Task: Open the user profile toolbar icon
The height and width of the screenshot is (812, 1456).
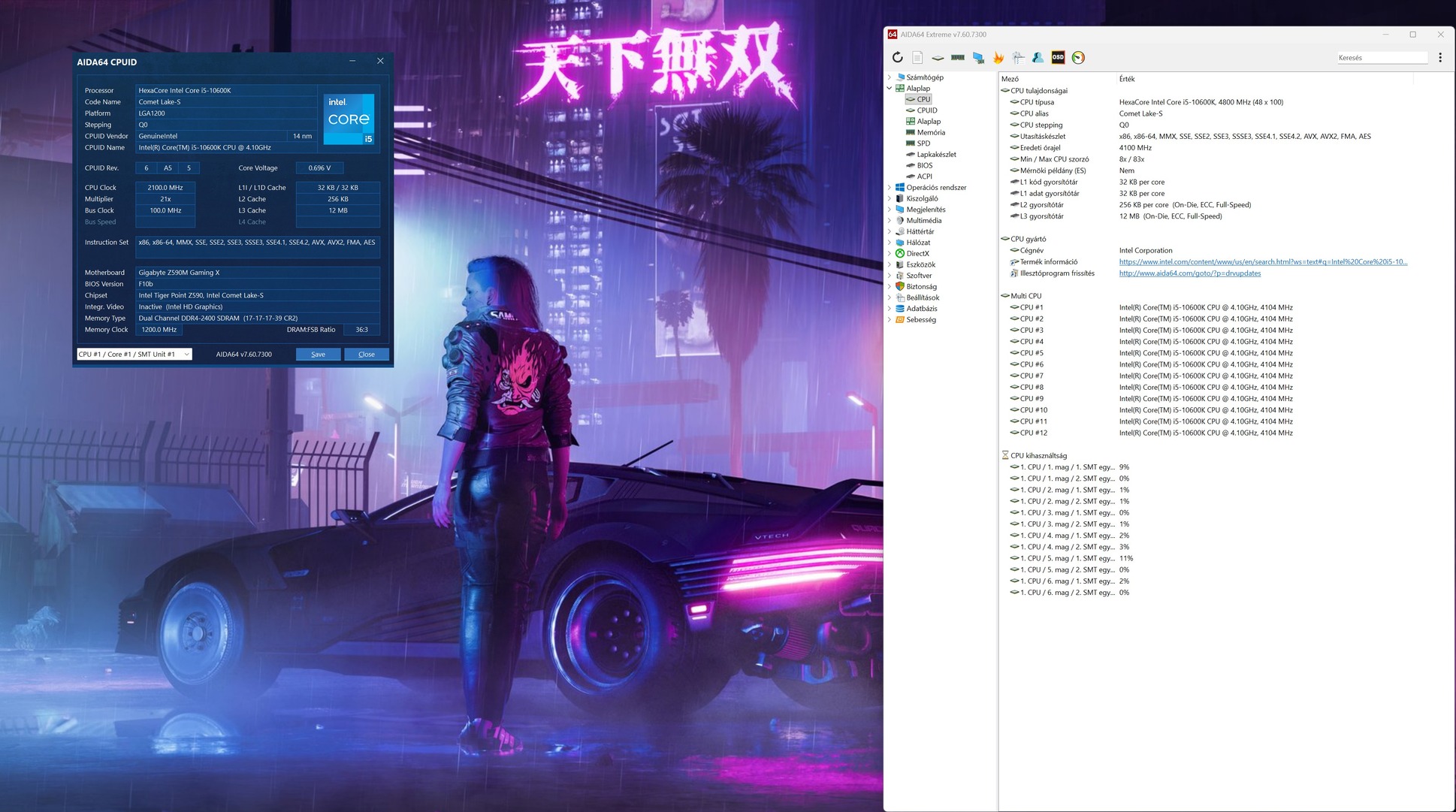Action: tap(1038, 58)
